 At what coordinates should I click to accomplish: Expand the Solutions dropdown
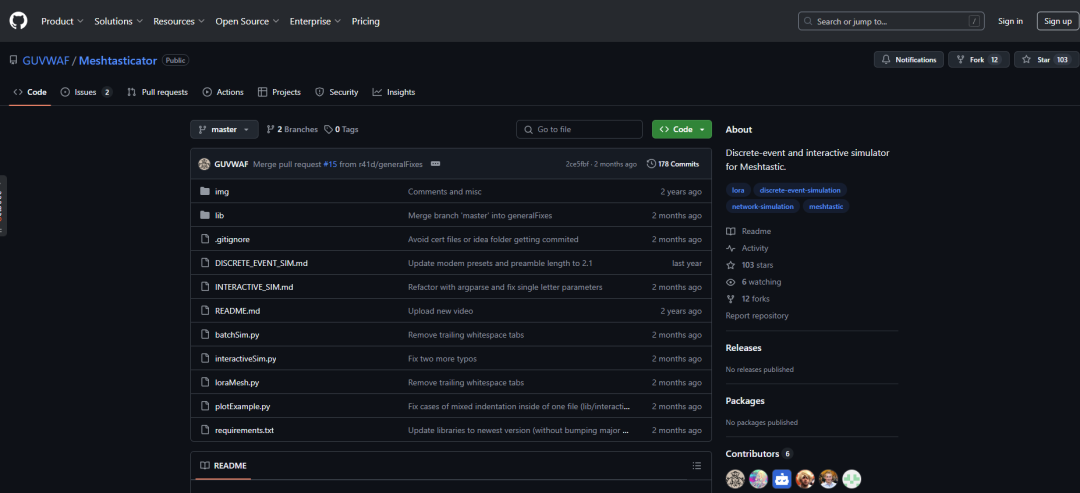tap(118, 21)
